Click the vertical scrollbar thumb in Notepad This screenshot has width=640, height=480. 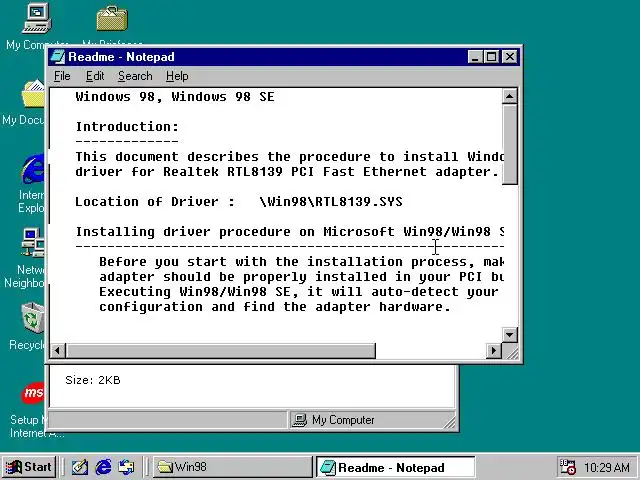coord(509,144)
